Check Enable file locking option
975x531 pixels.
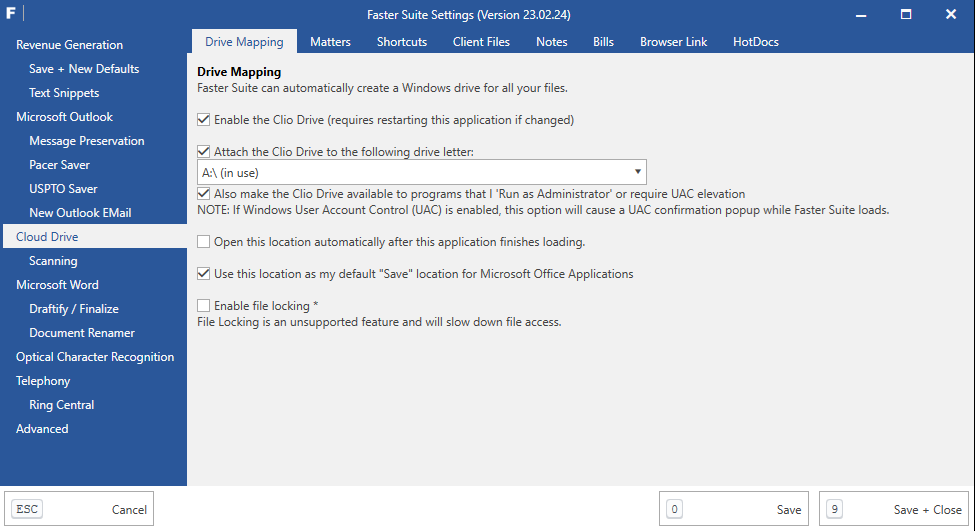203,305
